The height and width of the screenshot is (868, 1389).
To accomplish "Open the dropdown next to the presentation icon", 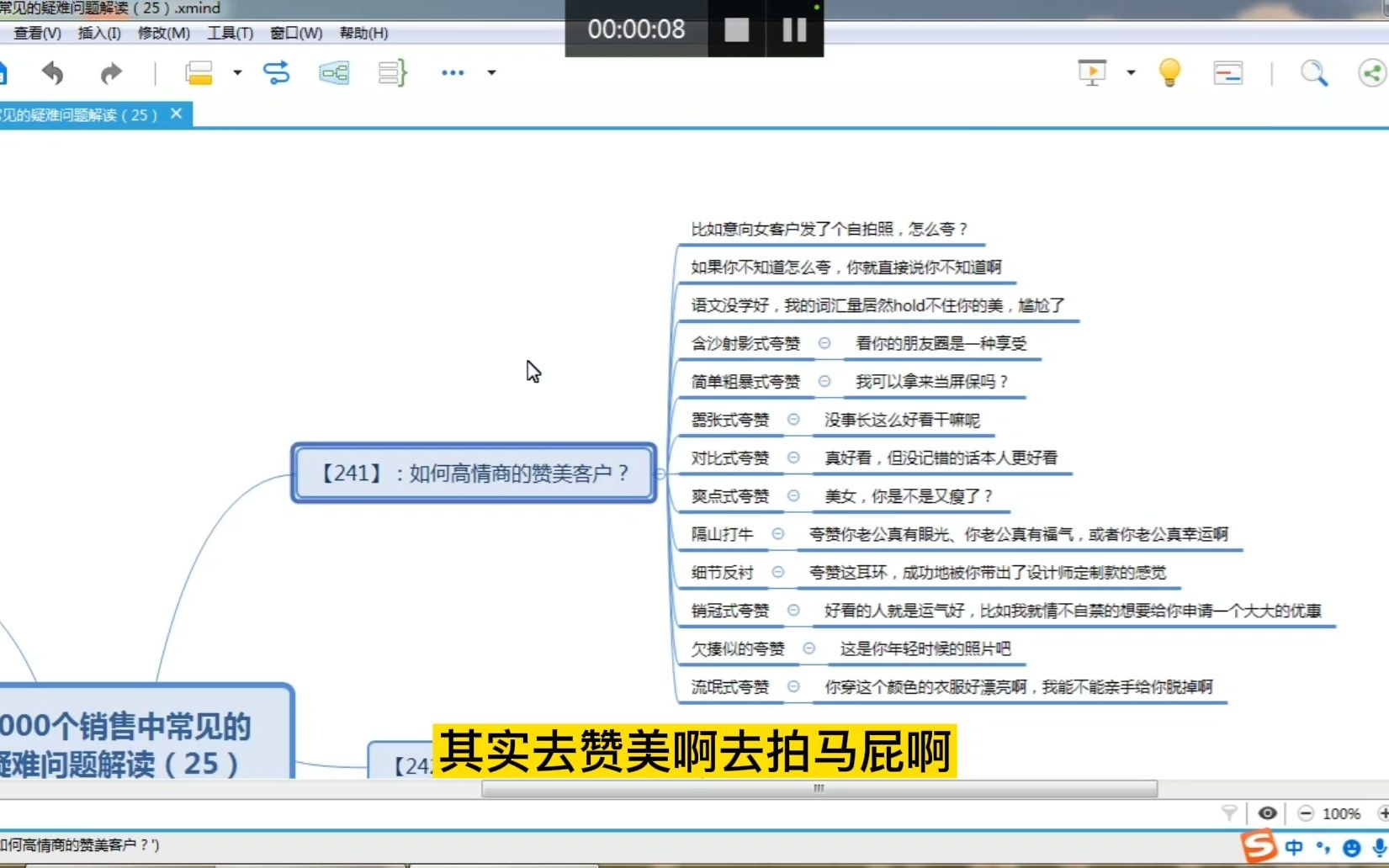I will tap(1131, 73).
